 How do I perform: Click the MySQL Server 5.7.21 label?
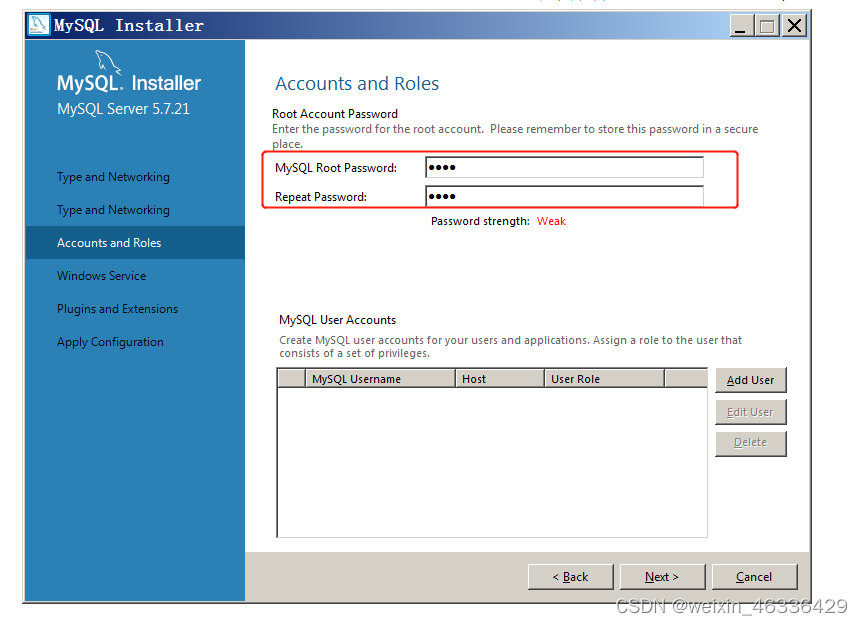coord(123,109)
